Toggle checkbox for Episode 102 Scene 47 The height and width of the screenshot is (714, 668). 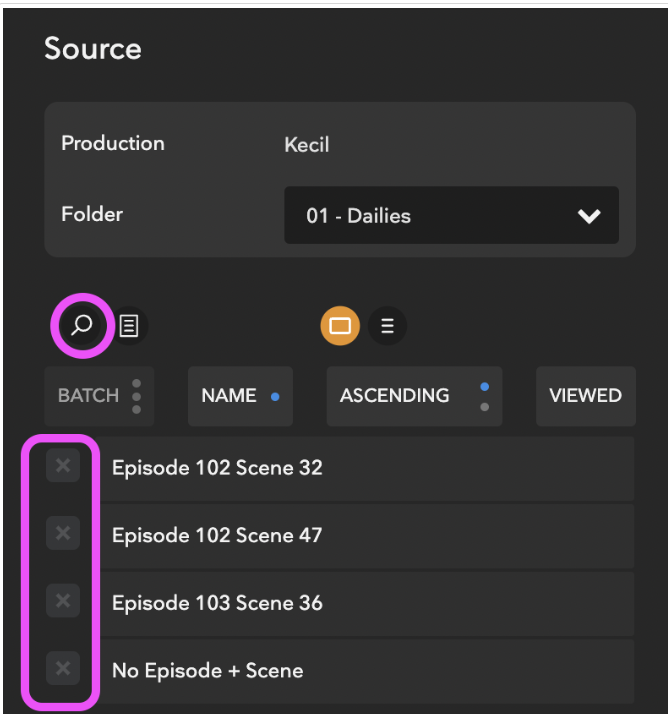pyautogui.click(x=63, y=533)
